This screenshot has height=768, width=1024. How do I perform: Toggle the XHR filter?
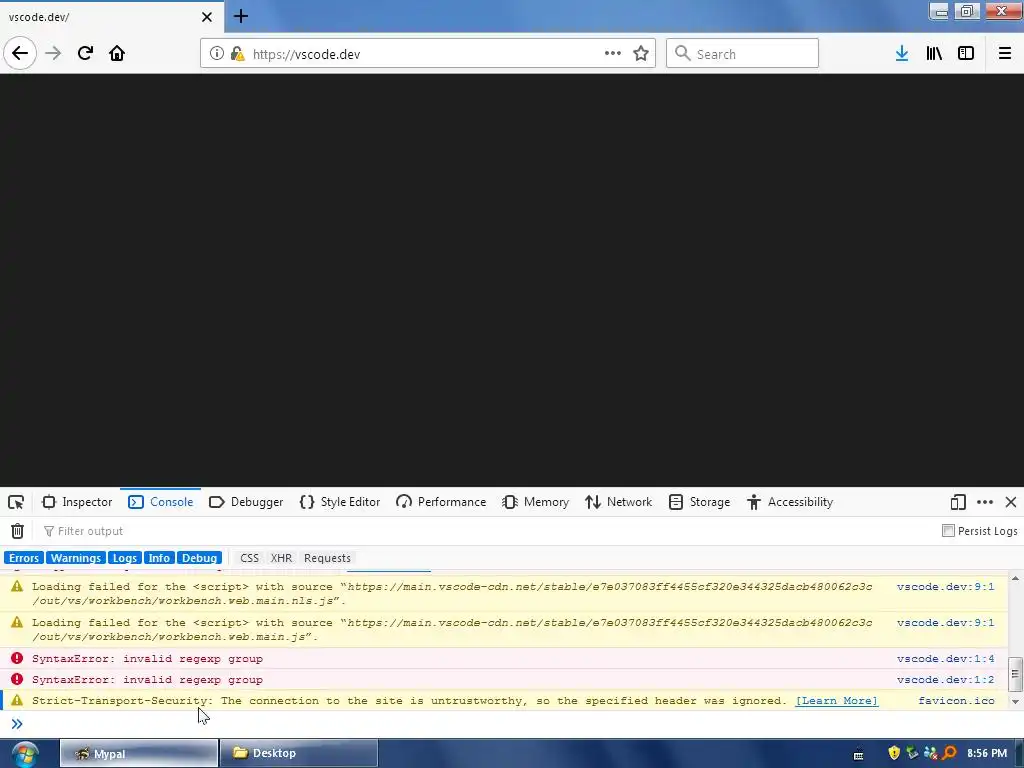(x=281, y=558)
